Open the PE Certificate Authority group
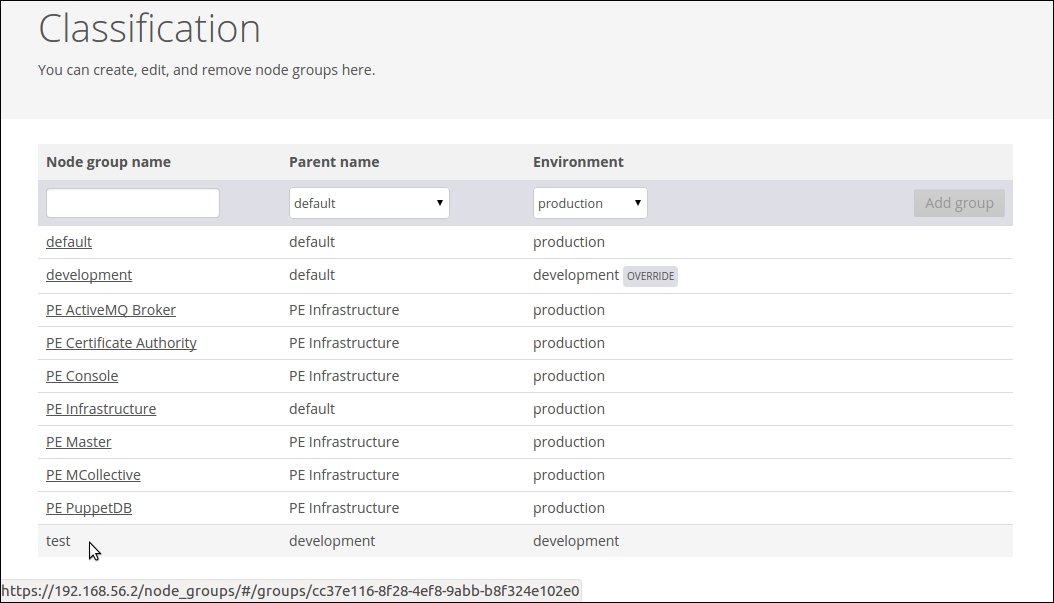 (121, 343)
